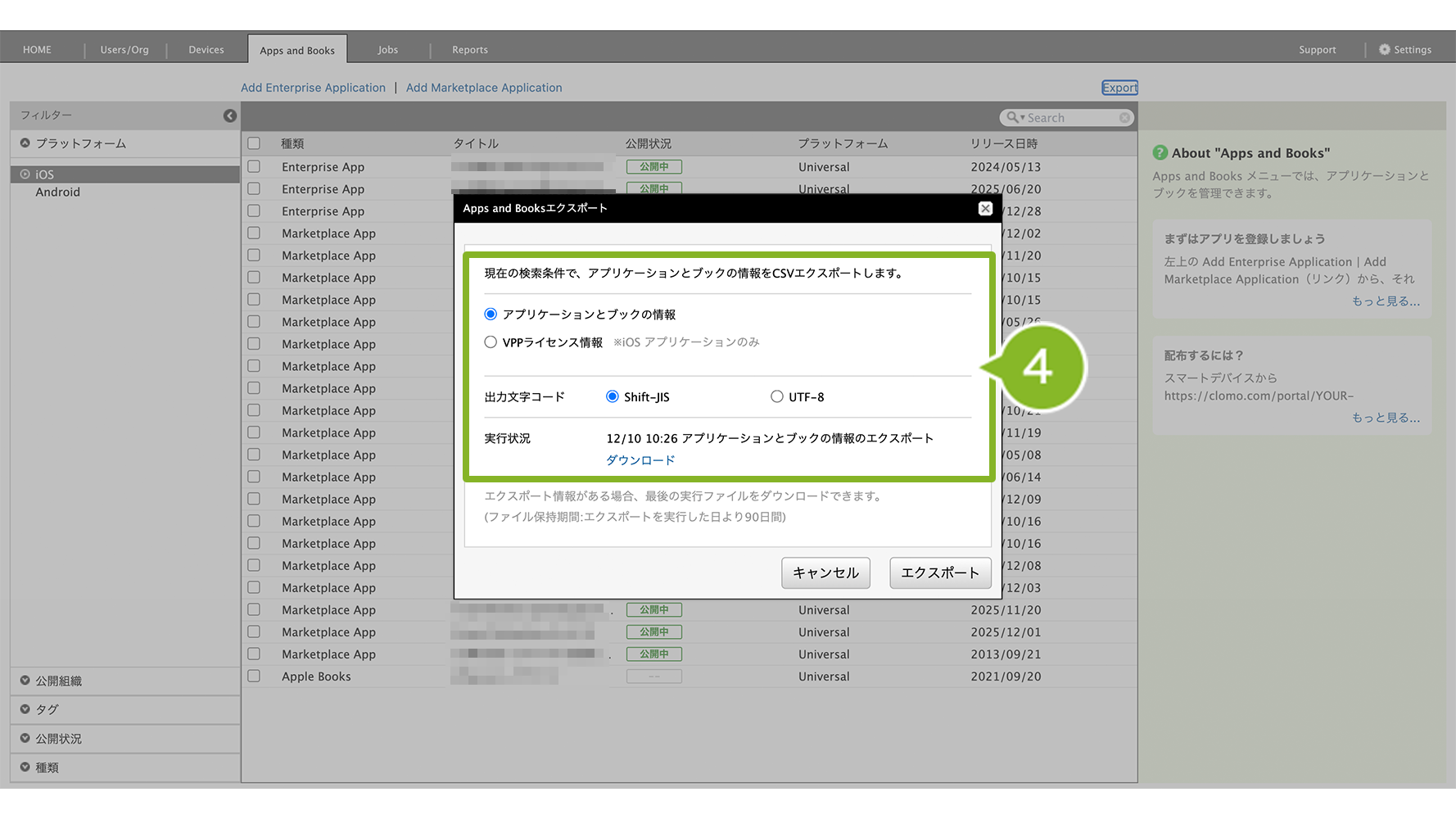
Task: Click the About help question mark icon
Action: pyautogui.click(x=1160, y=153)
